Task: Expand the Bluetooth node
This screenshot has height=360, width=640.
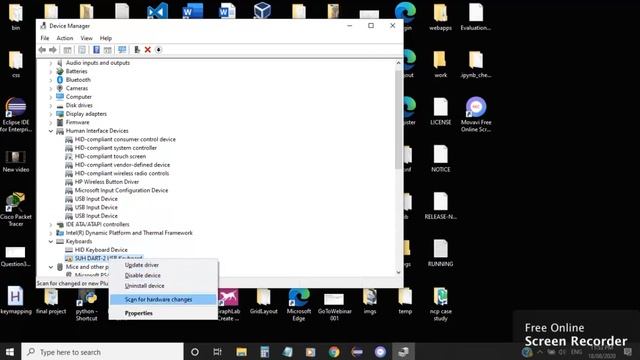Action: tap(51, 80)
